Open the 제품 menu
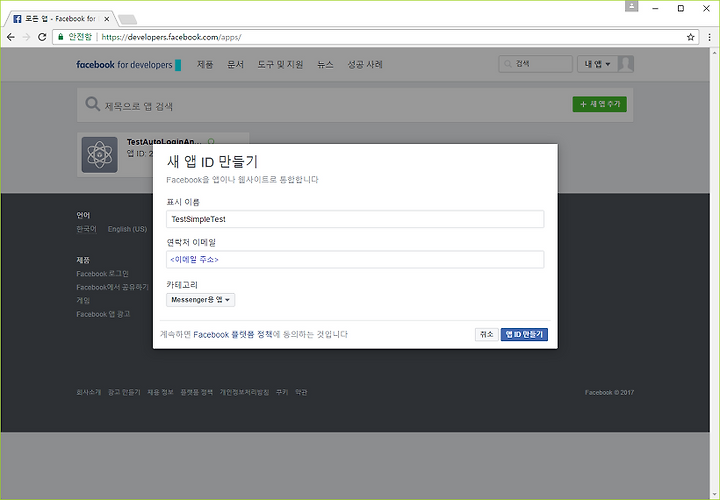The height and width of the screenshot is (500, 720). [x=205, y=64]
